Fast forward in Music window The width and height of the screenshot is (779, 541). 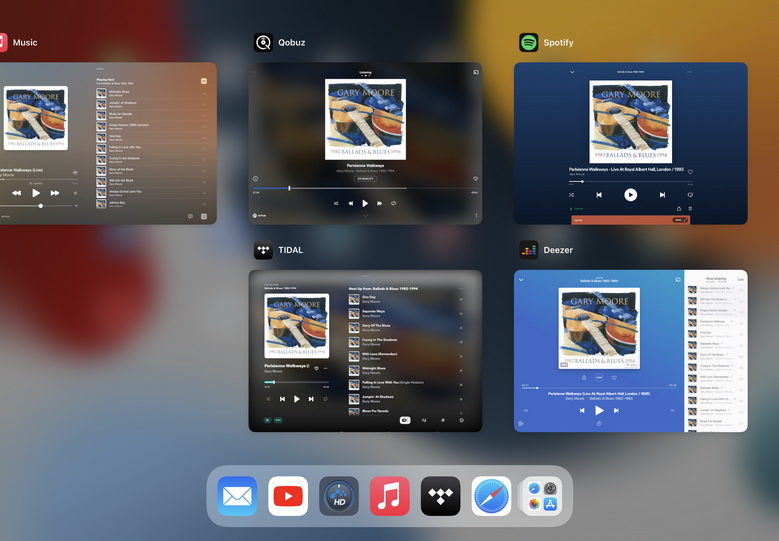[x=55, y=193]
